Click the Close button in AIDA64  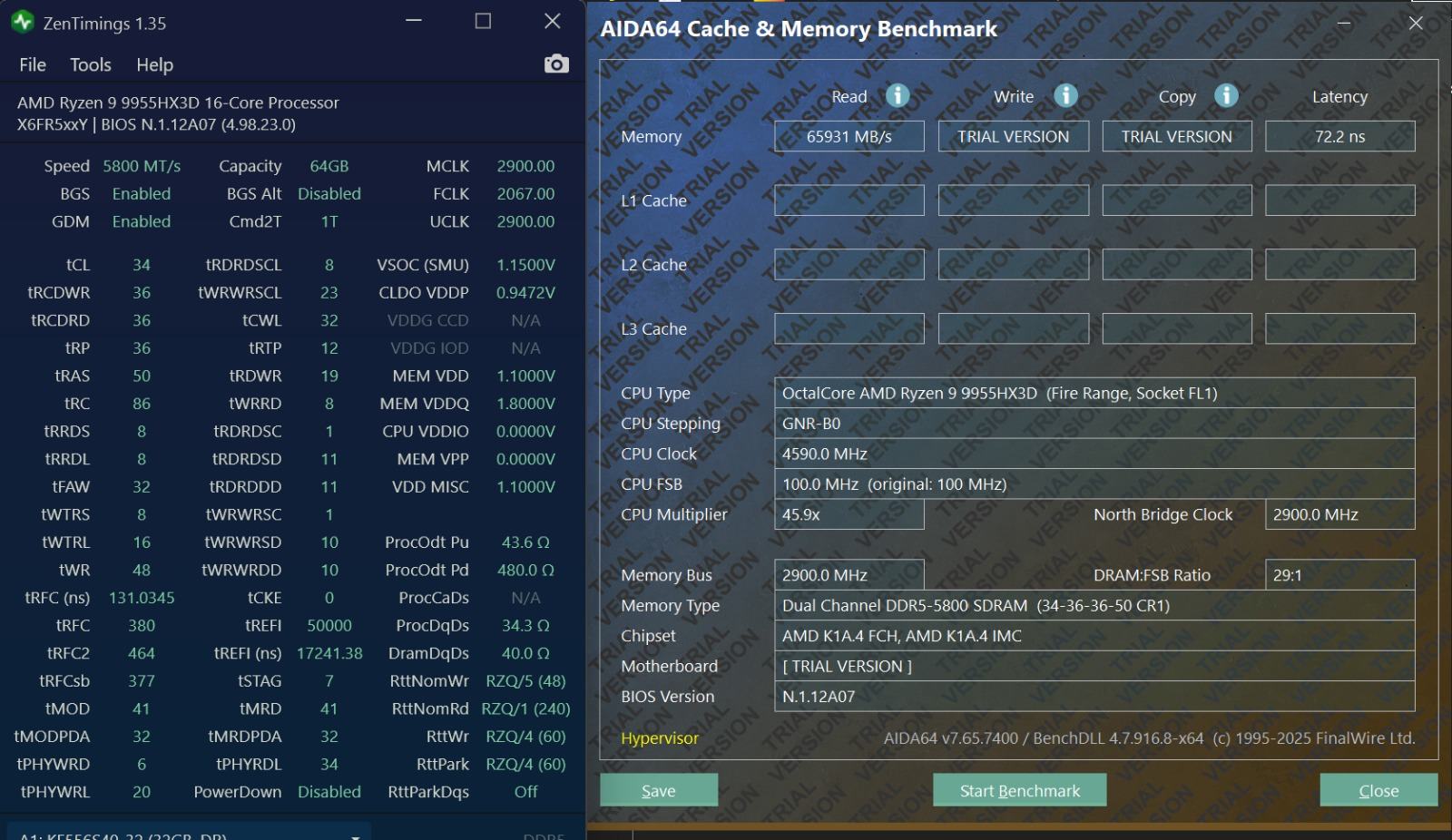[x=1378, y=790]
